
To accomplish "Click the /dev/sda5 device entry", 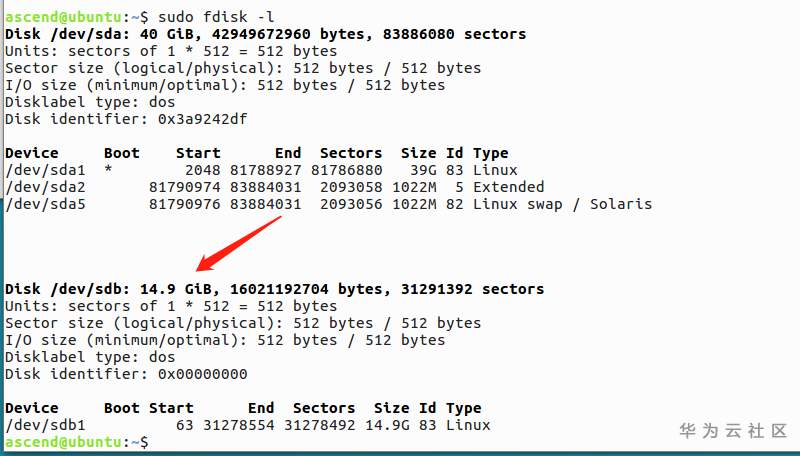I will [x=45, y=204].
